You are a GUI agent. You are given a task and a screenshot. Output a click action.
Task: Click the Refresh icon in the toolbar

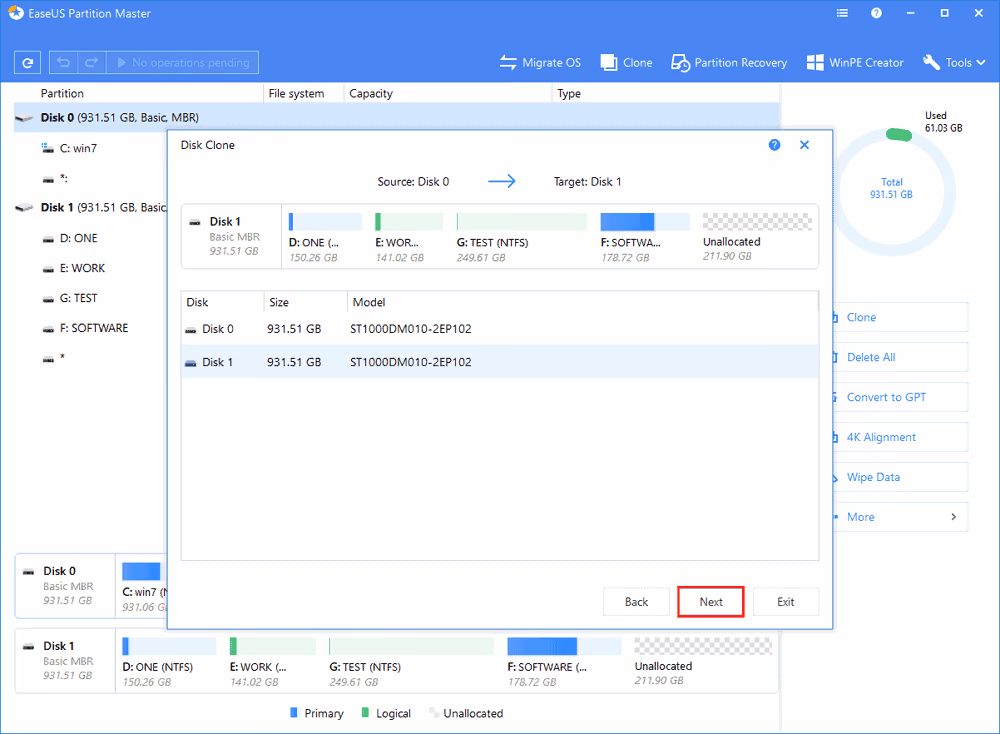[27, 63]
